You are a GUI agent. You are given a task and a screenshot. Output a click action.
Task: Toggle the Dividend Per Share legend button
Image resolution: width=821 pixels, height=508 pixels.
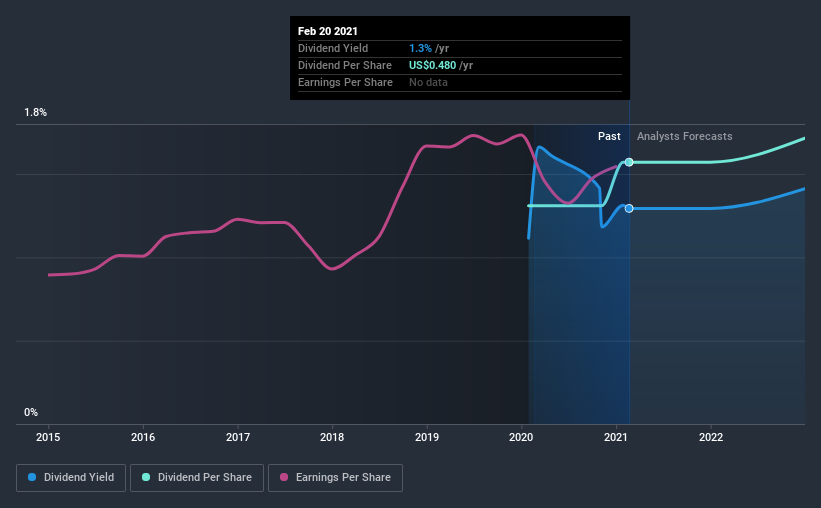pyautogui.click(x=197, y=478)
